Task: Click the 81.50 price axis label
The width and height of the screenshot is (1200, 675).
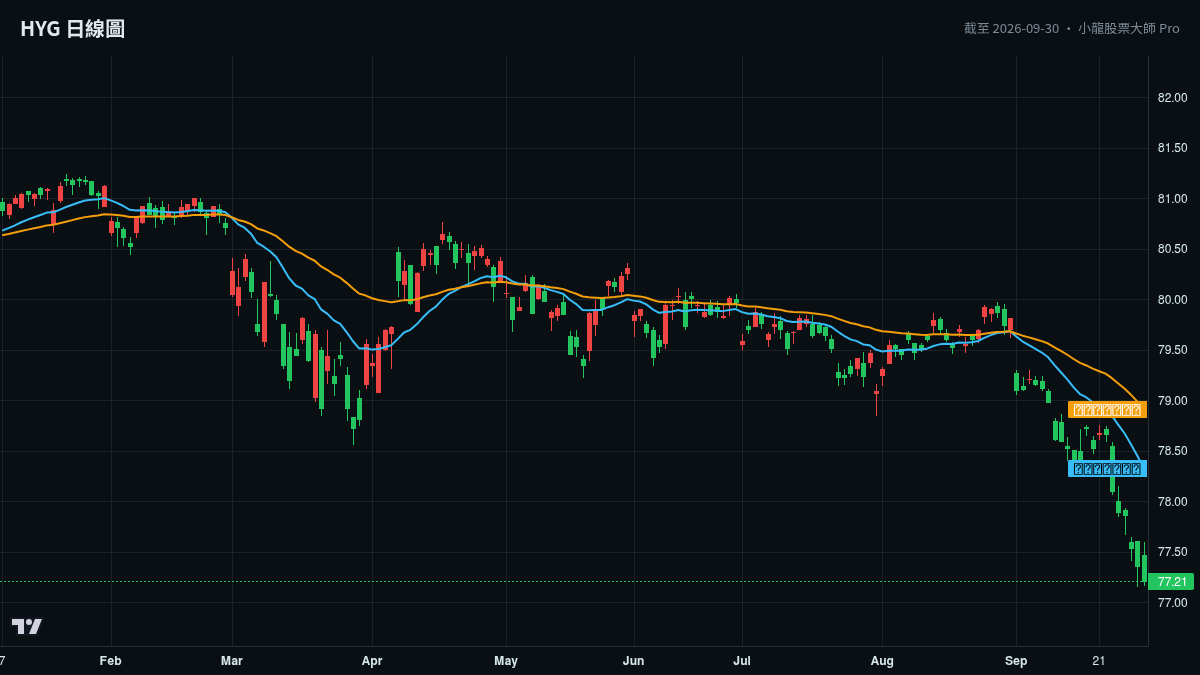Action: (1172, 148)
